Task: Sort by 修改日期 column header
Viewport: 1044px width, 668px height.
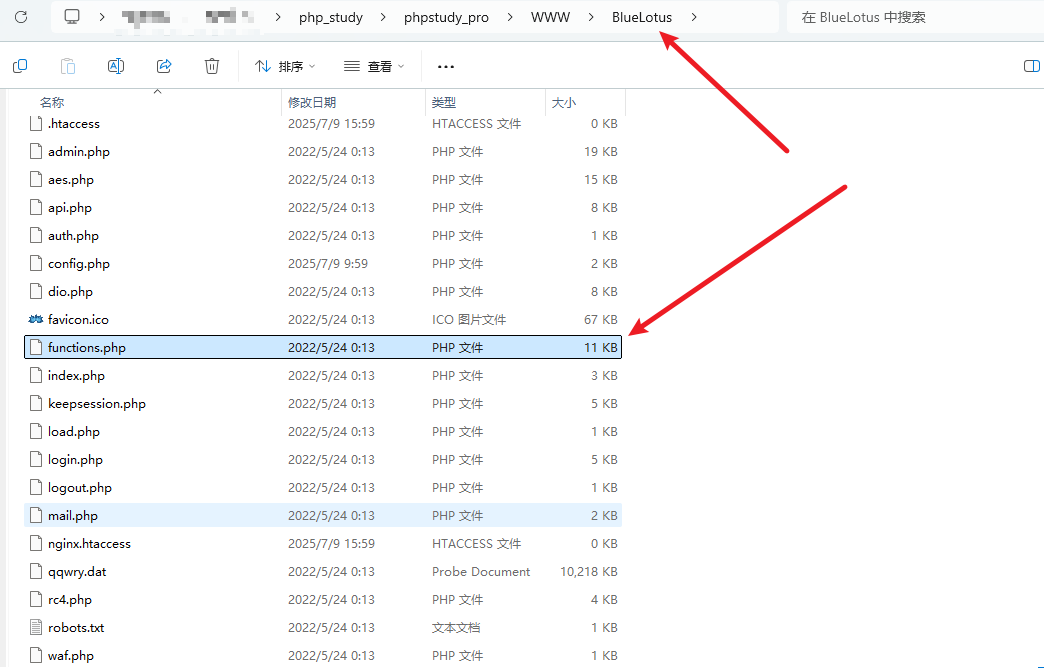Action: [312, 102]
